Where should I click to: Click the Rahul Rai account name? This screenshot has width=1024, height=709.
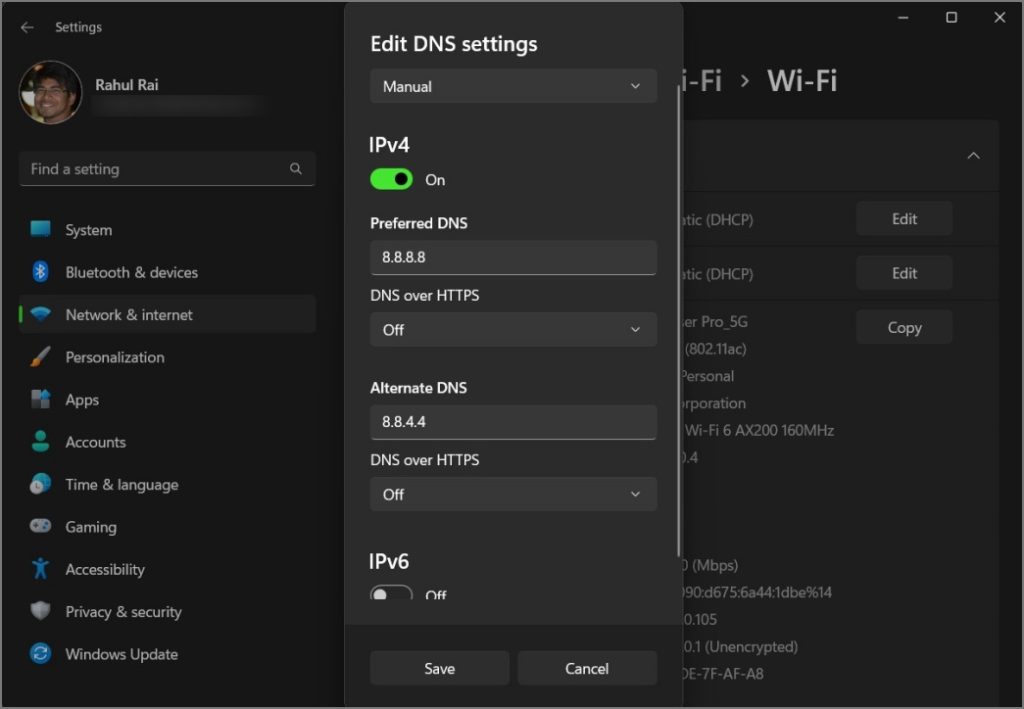tap(127, 85)
